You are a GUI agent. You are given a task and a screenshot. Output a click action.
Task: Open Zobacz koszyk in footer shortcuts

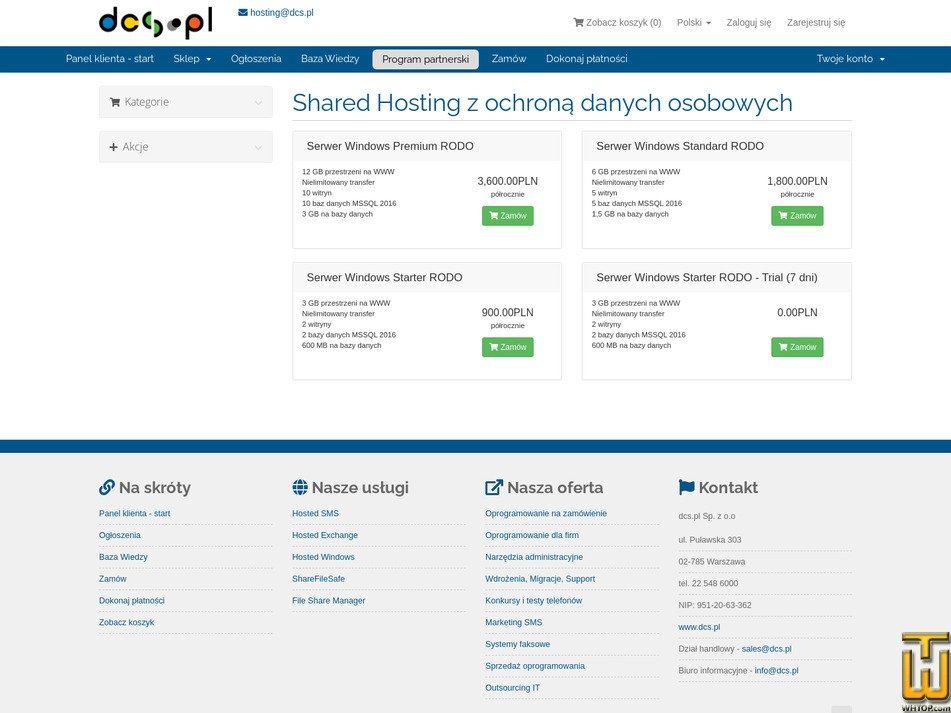(x=127, y=623)
